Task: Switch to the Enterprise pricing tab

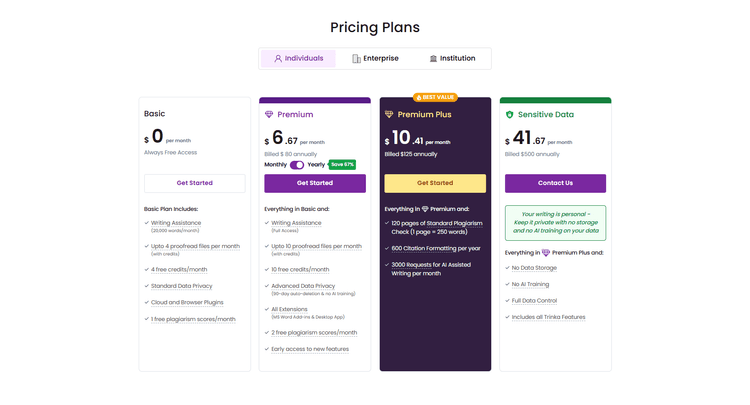Action: (x=375, y=59)
